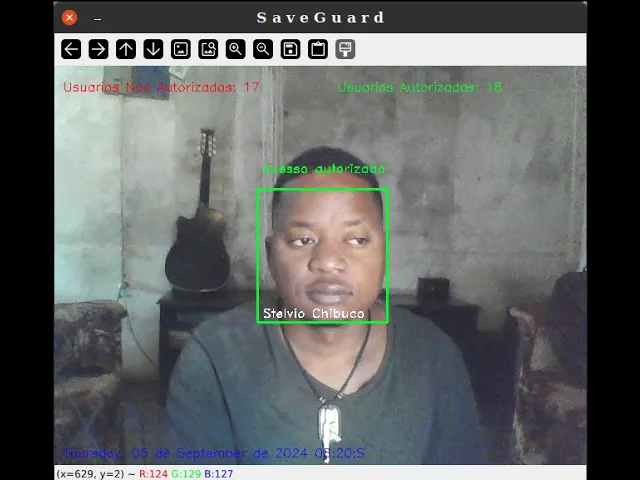This screenshot has width=640, height=480.
Task: Click the 'Acesso autorizado' label
Action: pyautogui.click(x=324, y=169)
